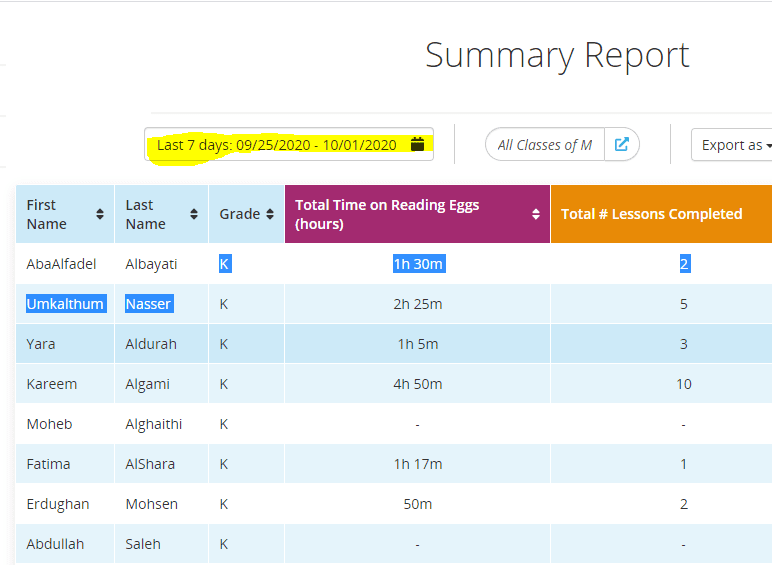Click Fatima AlShara's lessons completed value

pyautogui.click(x=683, y=464)
